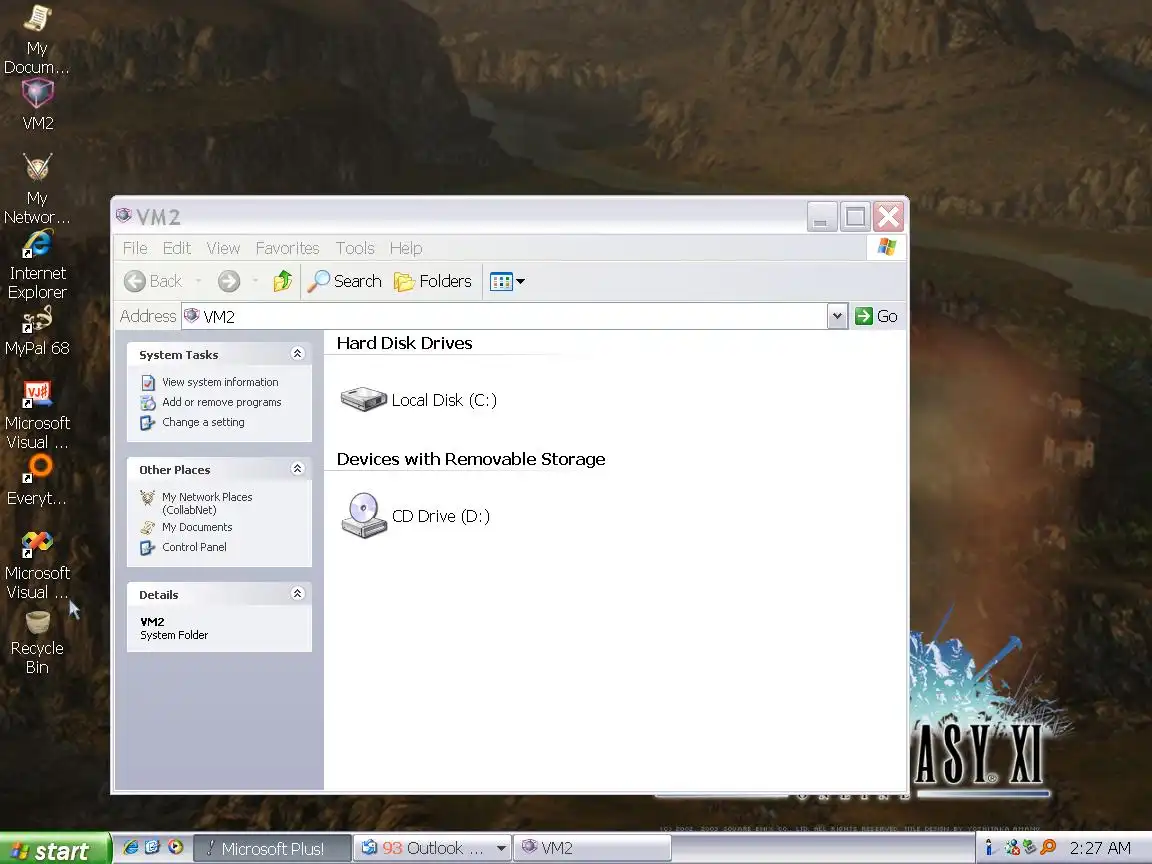Select Local Disk (C:) drive
1152x864 pixels.
pos(419,400)
